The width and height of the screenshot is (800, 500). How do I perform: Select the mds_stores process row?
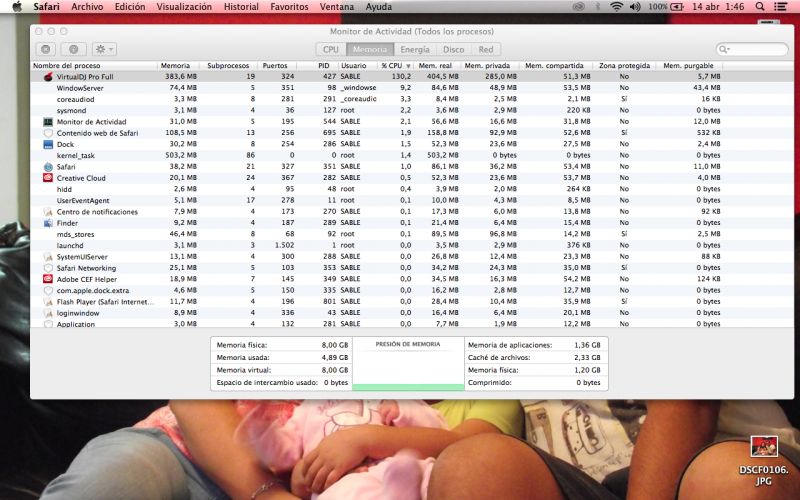coord(412,234)
